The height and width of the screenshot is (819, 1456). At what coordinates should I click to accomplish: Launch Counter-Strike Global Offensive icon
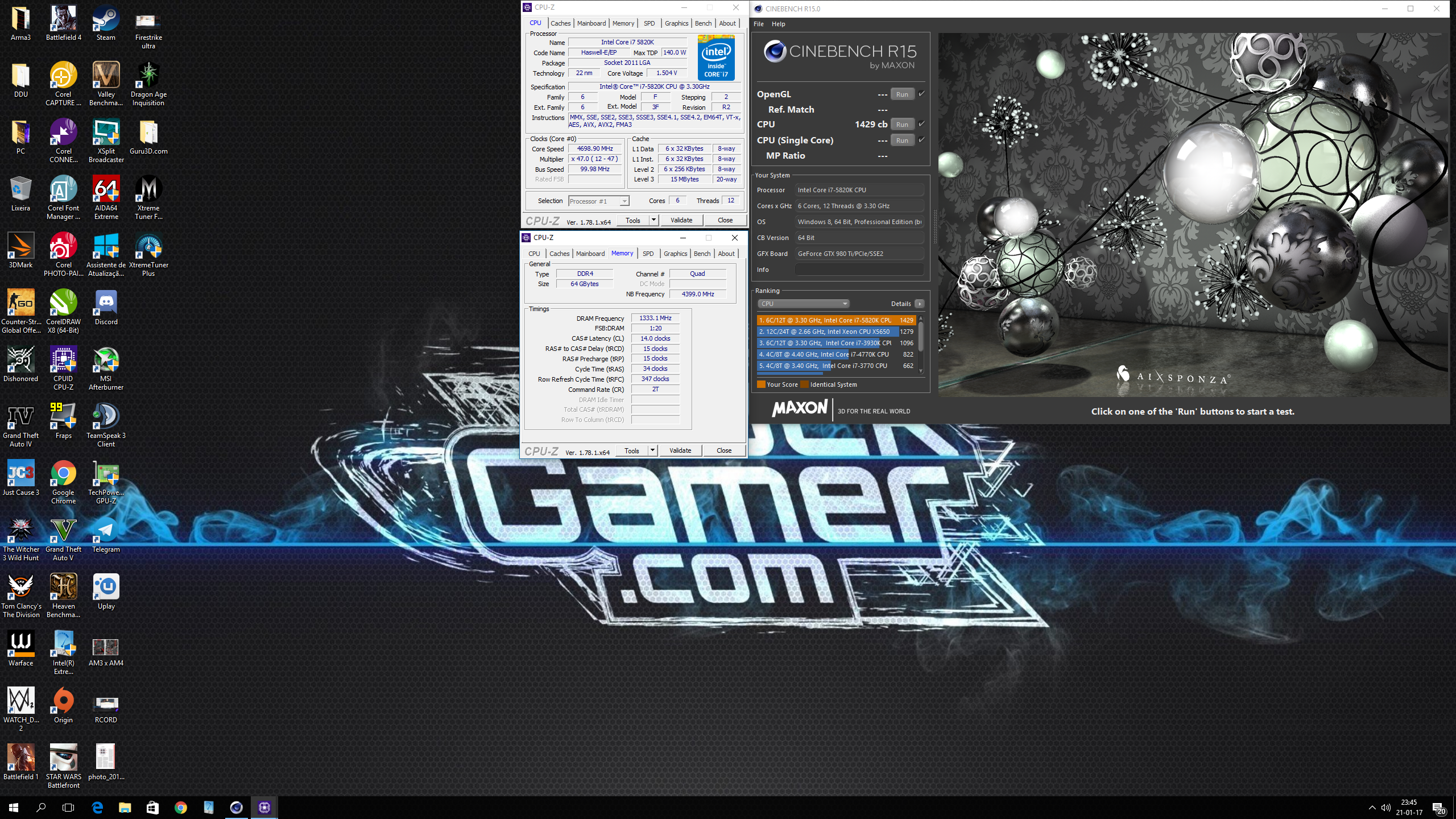coord(20,311)
